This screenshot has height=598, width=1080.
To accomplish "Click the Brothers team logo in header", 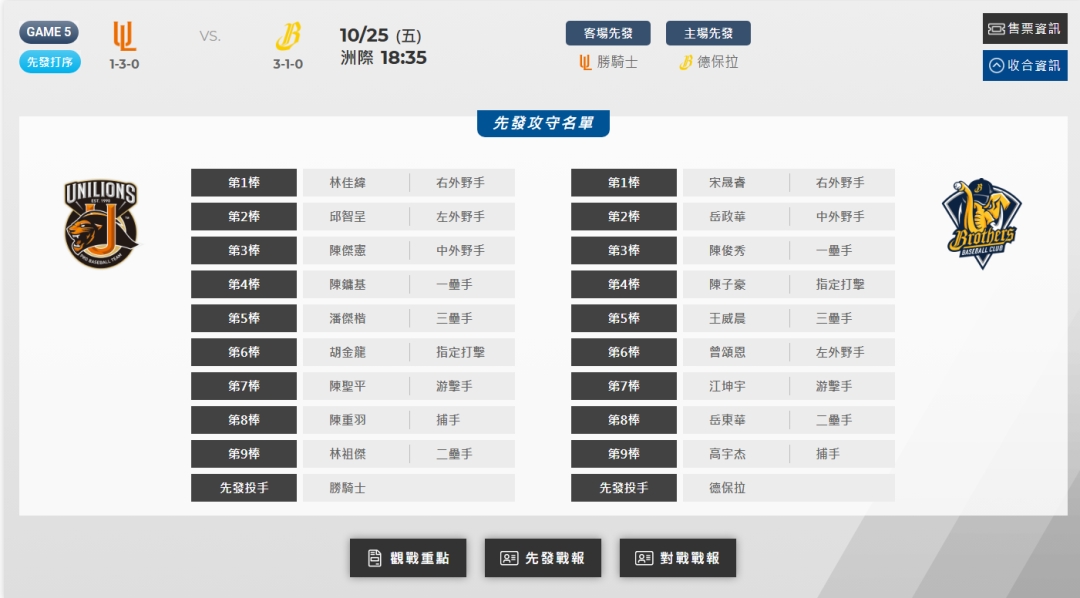I will pos(288,37).
